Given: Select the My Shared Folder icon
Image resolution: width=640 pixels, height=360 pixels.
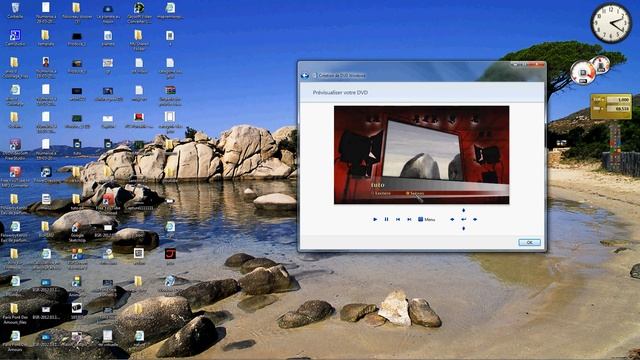Looking at the screenshot, I should pos(138,40).
